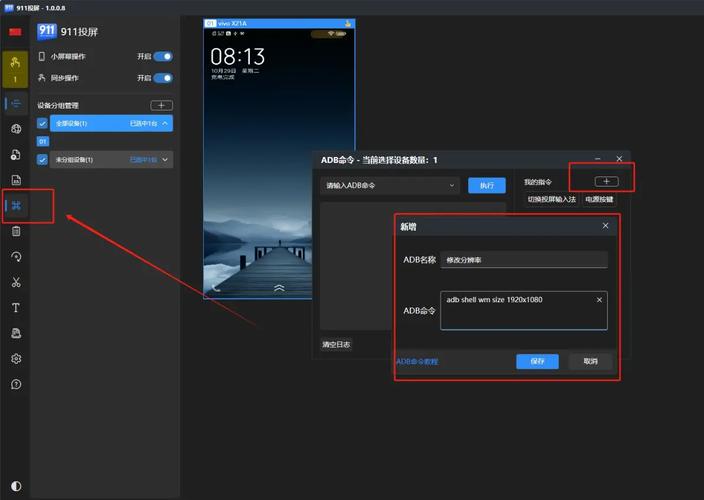Click the plus icon next to 我的指令

pyautogui.click(x=606, y=181)
